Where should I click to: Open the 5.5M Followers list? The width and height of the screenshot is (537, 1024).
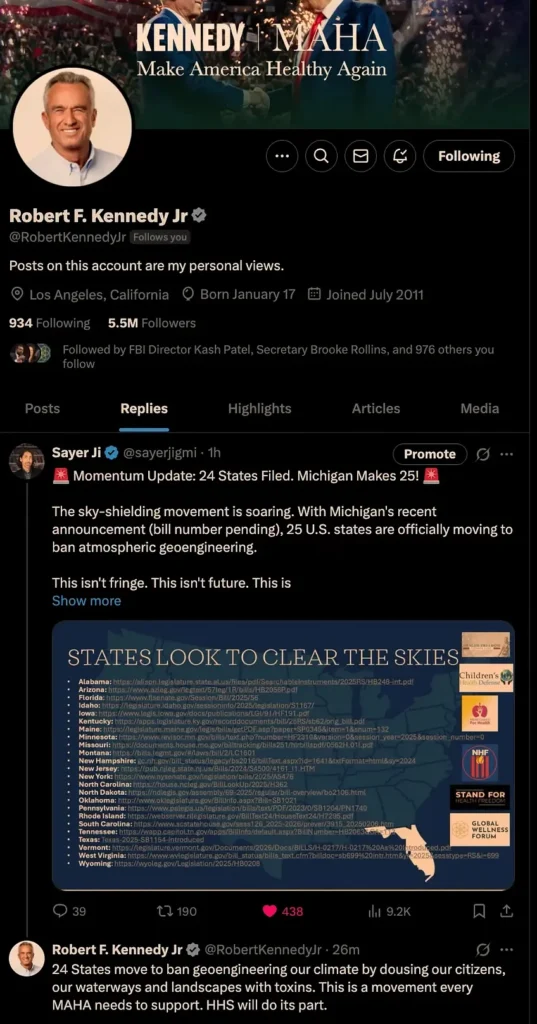coord(152,323)
